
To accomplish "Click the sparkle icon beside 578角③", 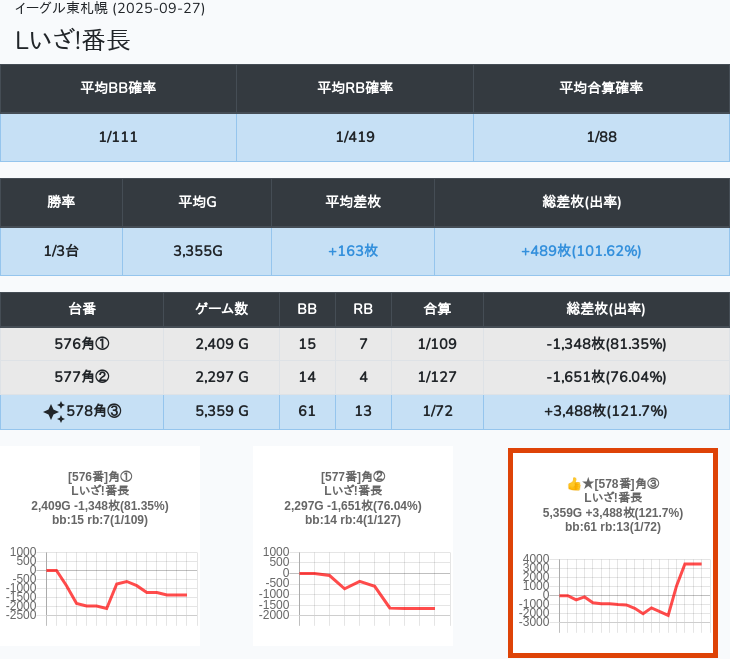I will tap(54, 411).
